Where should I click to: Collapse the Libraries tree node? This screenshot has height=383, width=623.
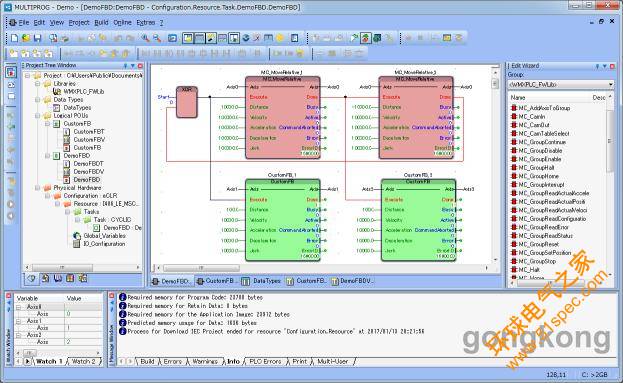(38, 84)
